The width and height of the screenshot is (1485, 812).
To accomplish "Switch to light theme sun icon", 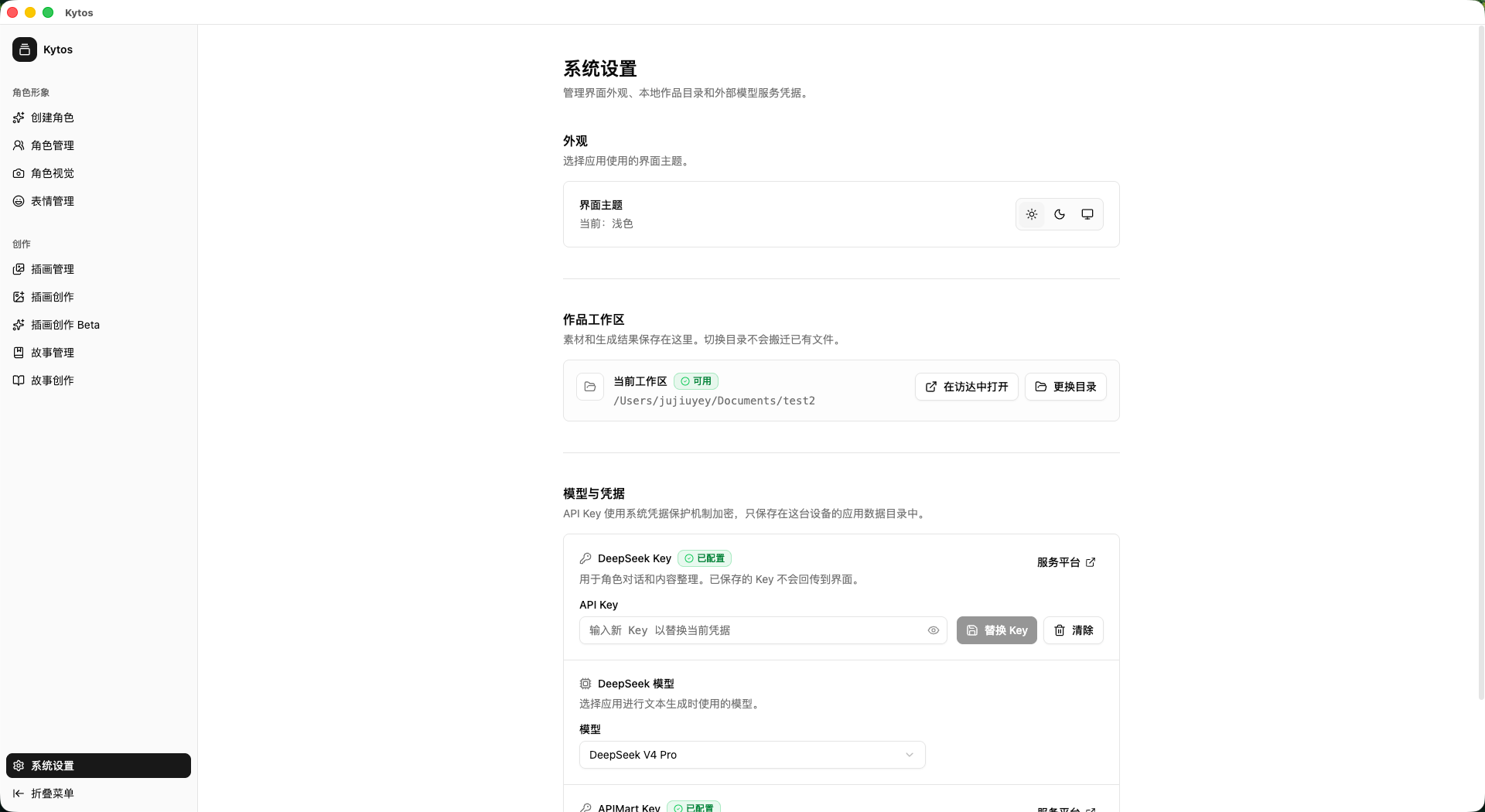I will 1032,214.
